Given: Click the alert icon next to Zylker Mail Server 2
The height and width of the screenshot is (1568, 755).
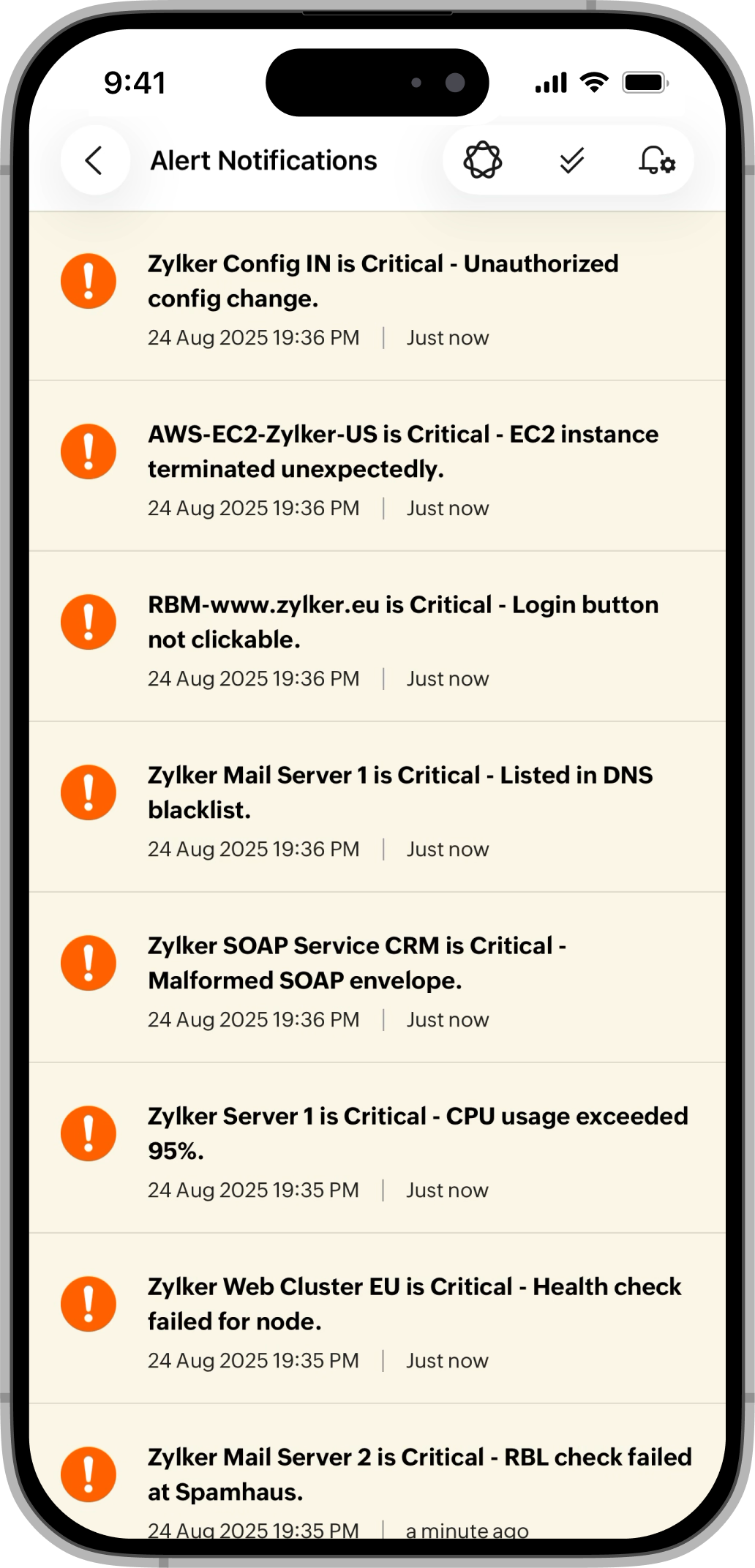Looking at the screenshot, I should tap(88, 1474).
